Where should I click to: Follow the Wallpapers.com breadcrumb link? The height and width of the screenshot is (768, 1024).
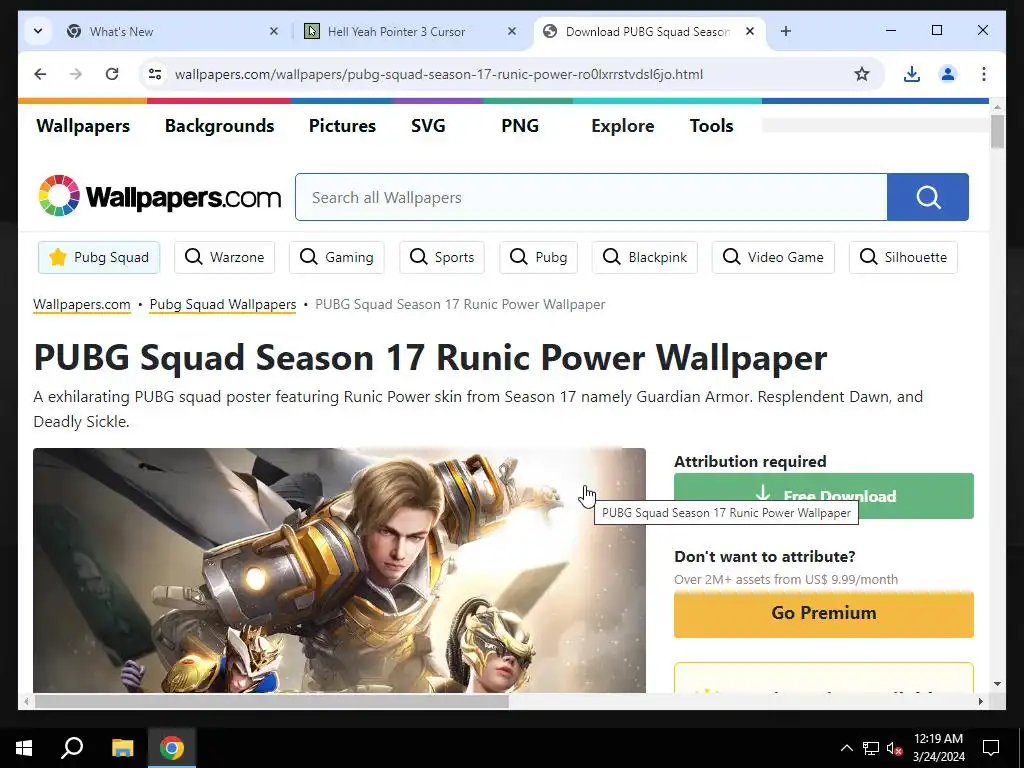[x=82, y=304]
